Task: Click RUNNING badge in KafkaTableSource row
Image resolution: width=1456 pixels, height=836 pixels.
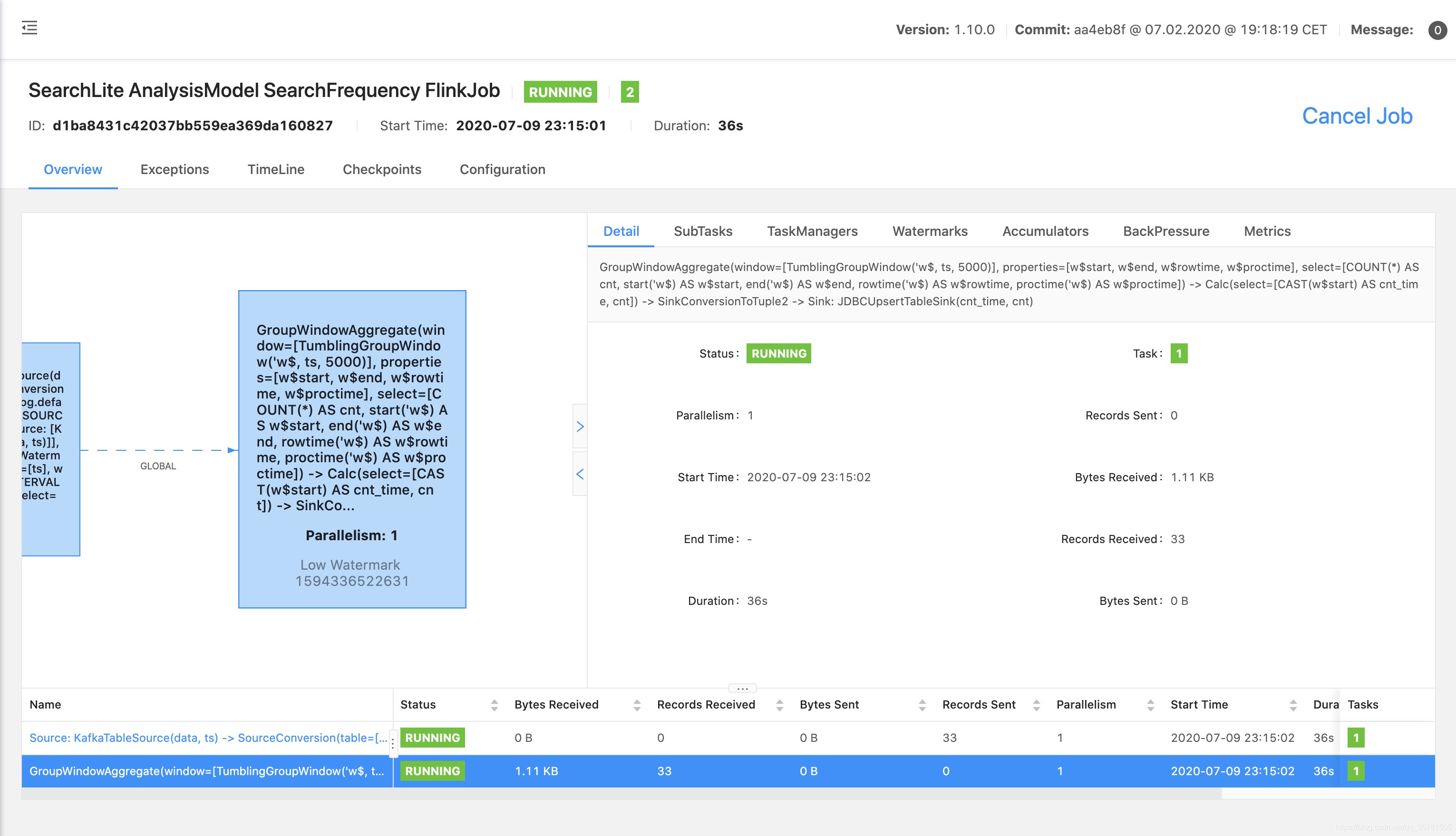Action: click(432, 738)
